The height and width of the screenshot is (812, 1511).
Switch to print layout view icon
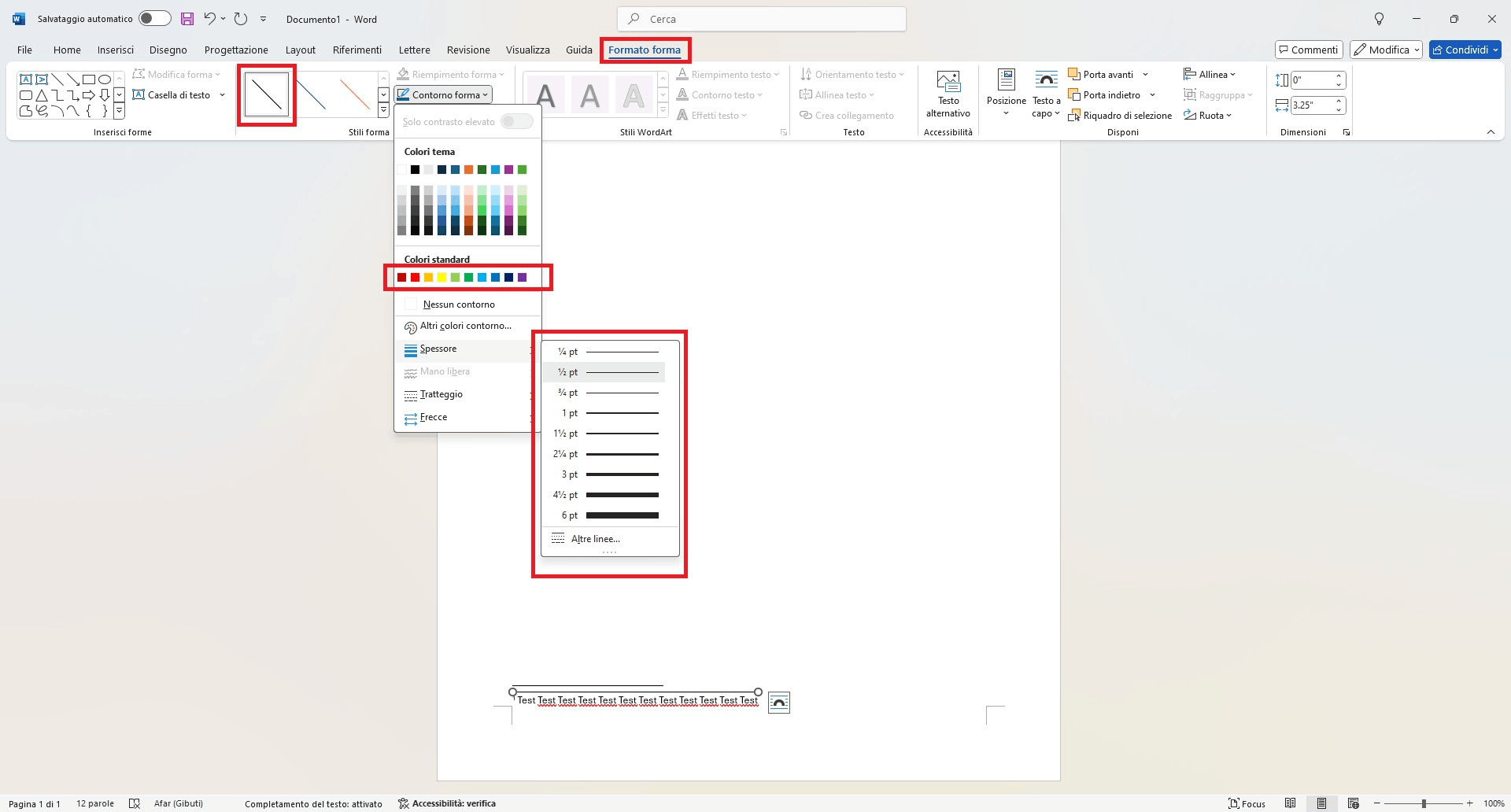pos(1322,803)
